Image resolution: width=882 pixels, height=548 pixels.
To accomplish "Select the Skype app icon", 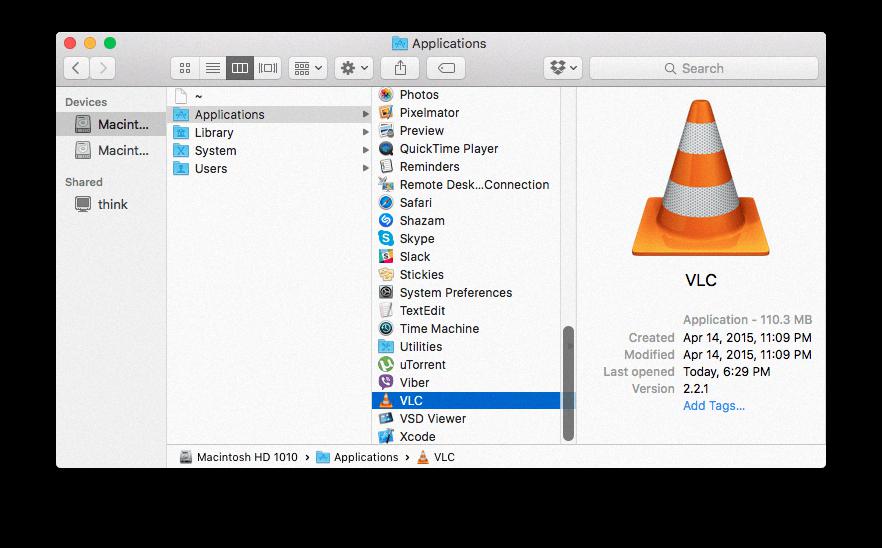I will click(x=386, y=239).
